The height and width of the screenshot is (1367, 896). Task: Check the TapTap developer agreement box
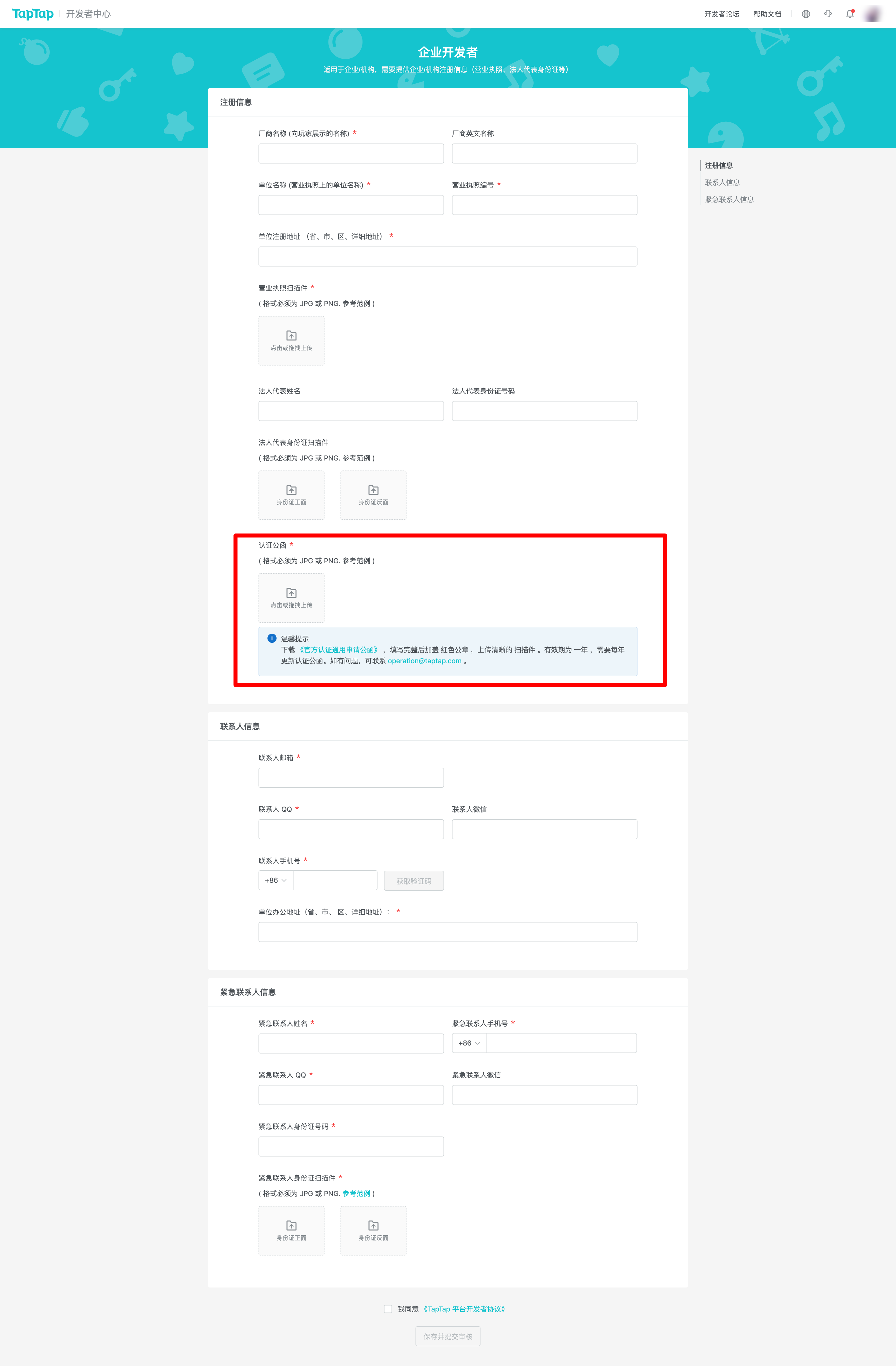pos(388,1309)
